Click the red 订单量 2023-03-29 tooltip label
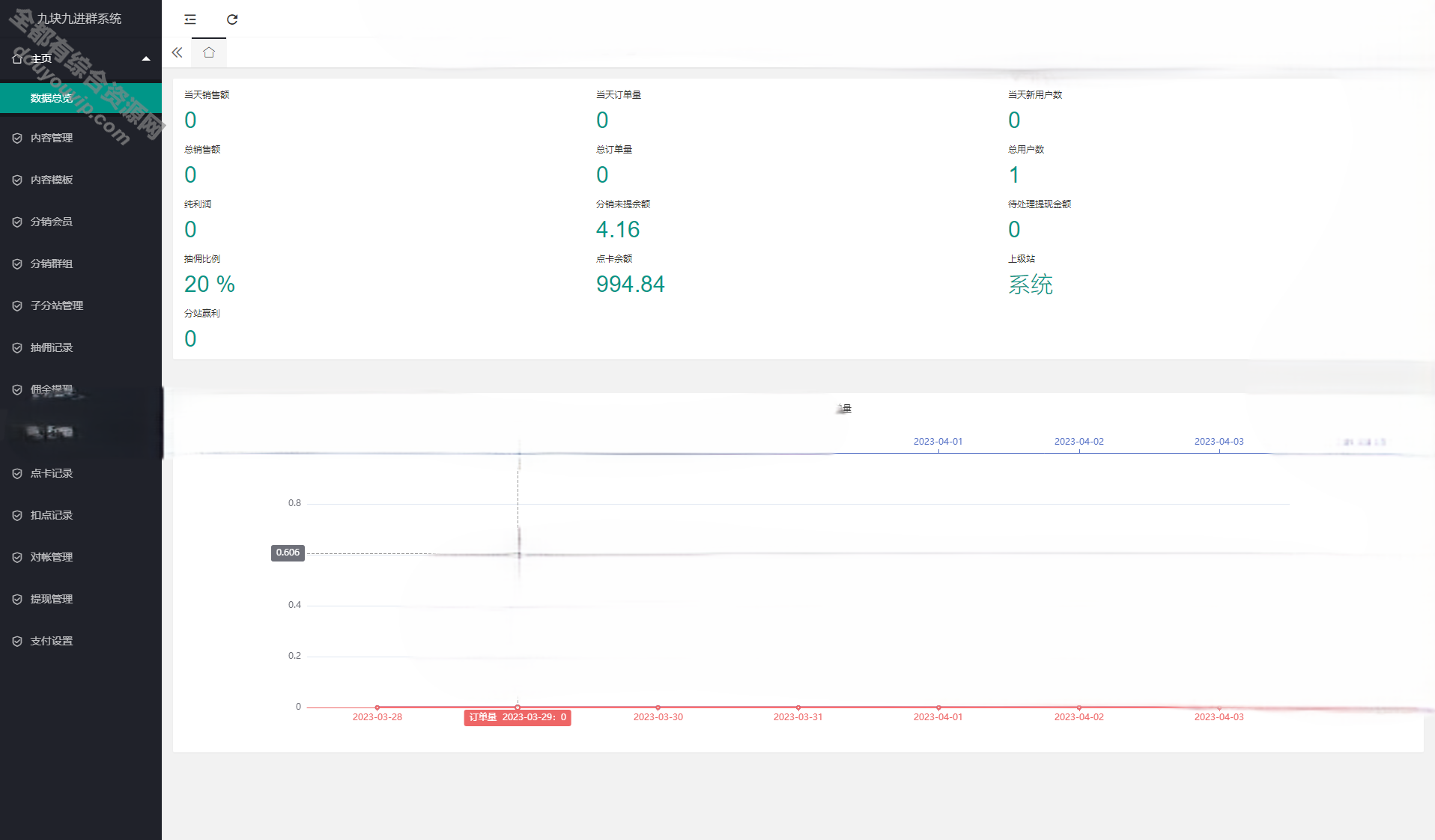Viewport: 1435px width, 840px height. click(x=518, y=718)
